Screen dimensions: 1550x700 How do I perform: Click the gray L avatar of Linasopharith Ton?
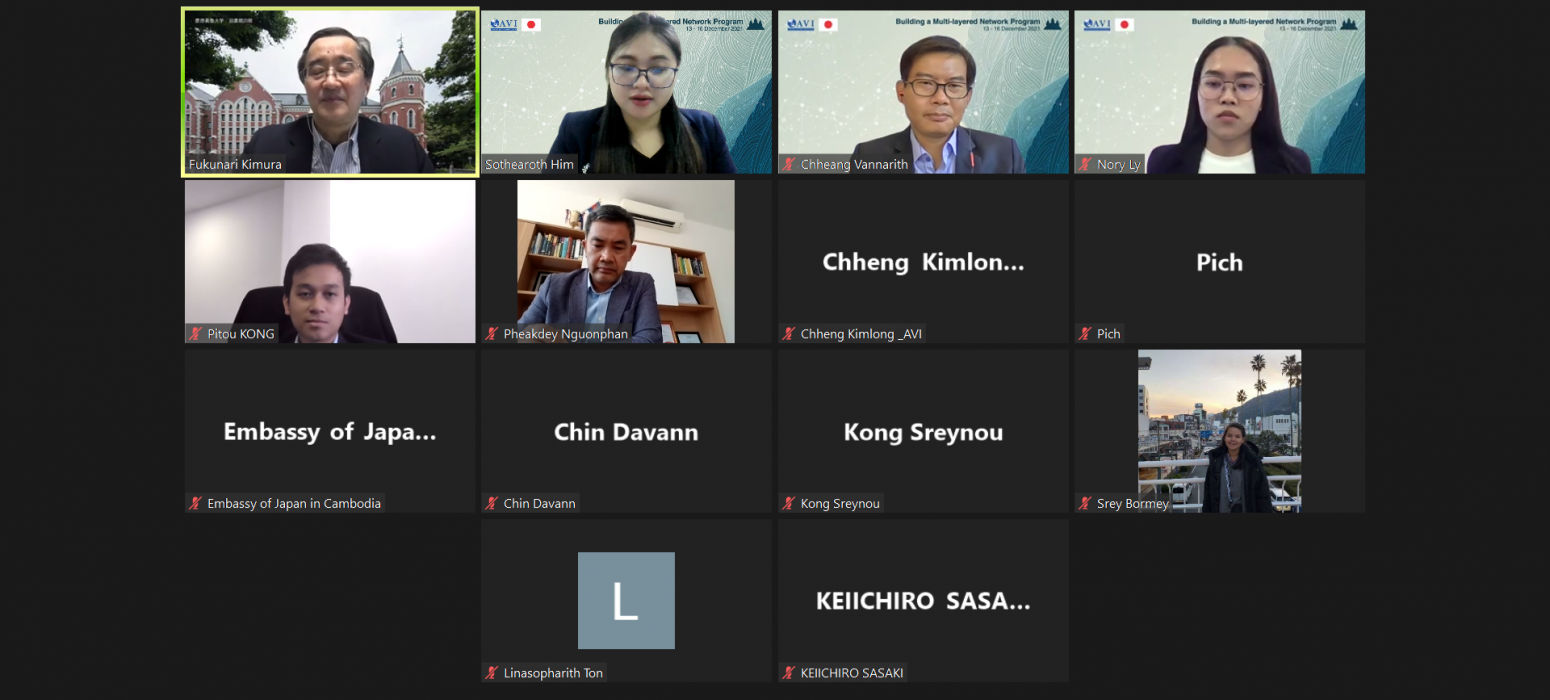click(626, 600)
